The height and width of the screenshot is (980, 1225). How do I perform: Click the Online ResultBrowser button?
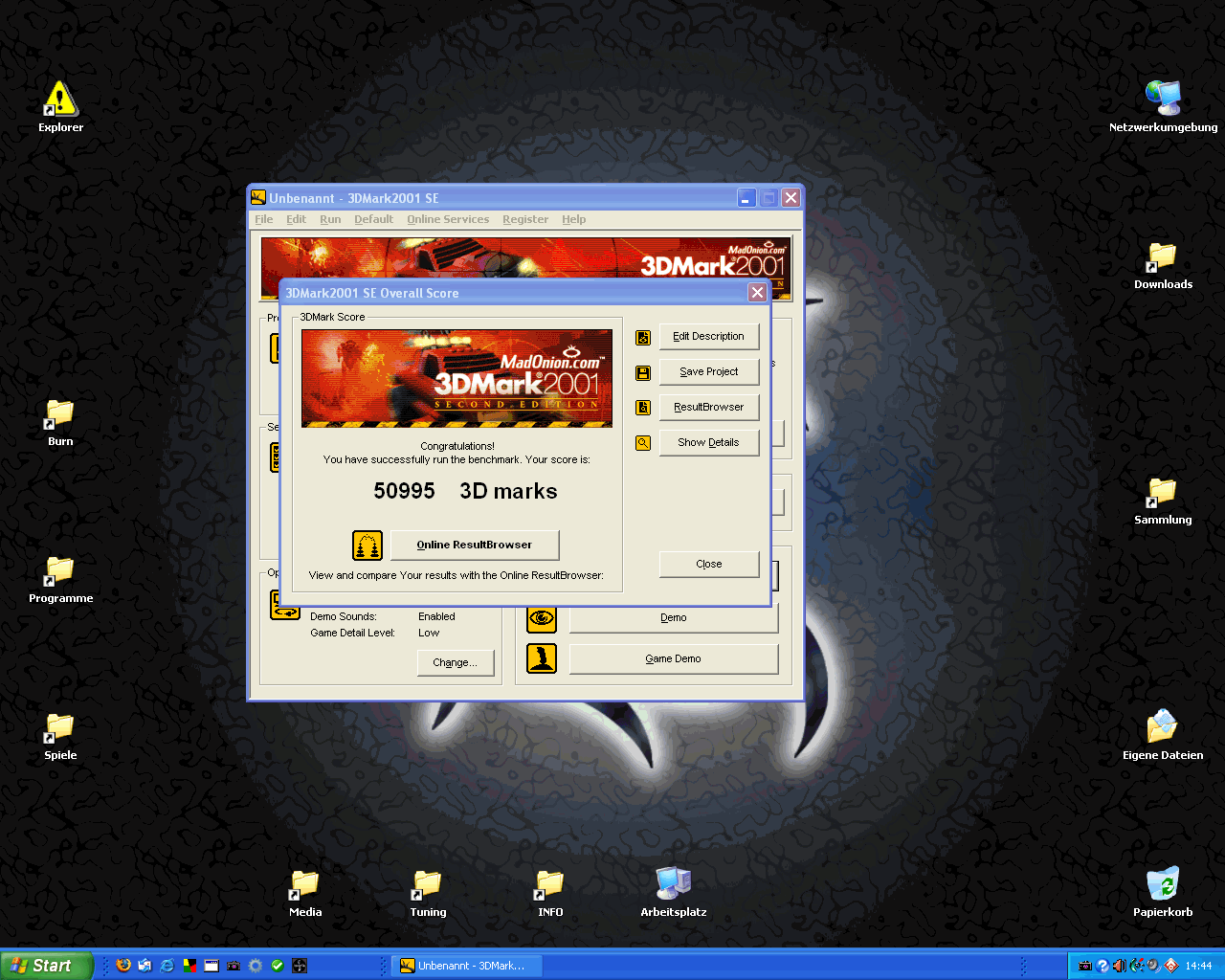475,546
